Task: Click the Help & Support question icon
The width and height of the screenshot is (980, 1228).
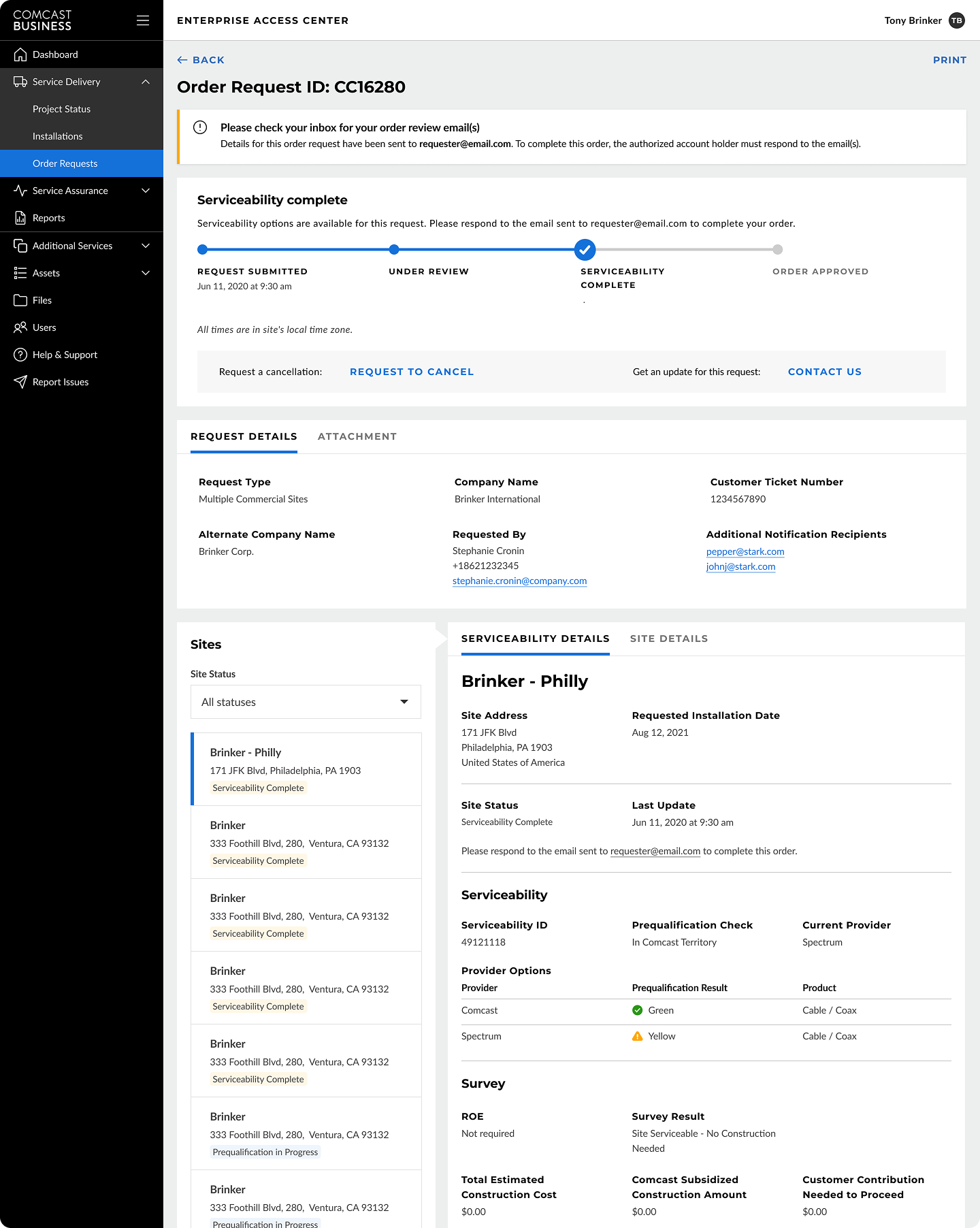Action: (x=20, y=355)
